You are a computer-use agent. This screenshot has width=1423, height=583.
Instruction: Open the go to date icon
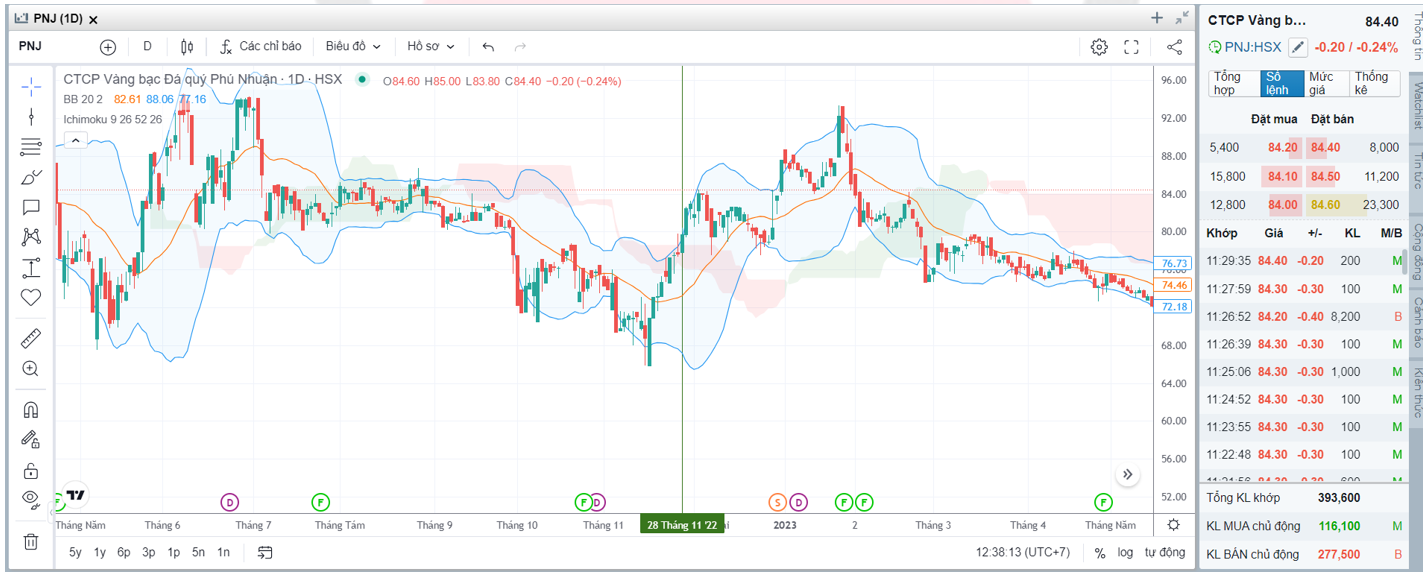pyautogui.click(x=265, y=552)
